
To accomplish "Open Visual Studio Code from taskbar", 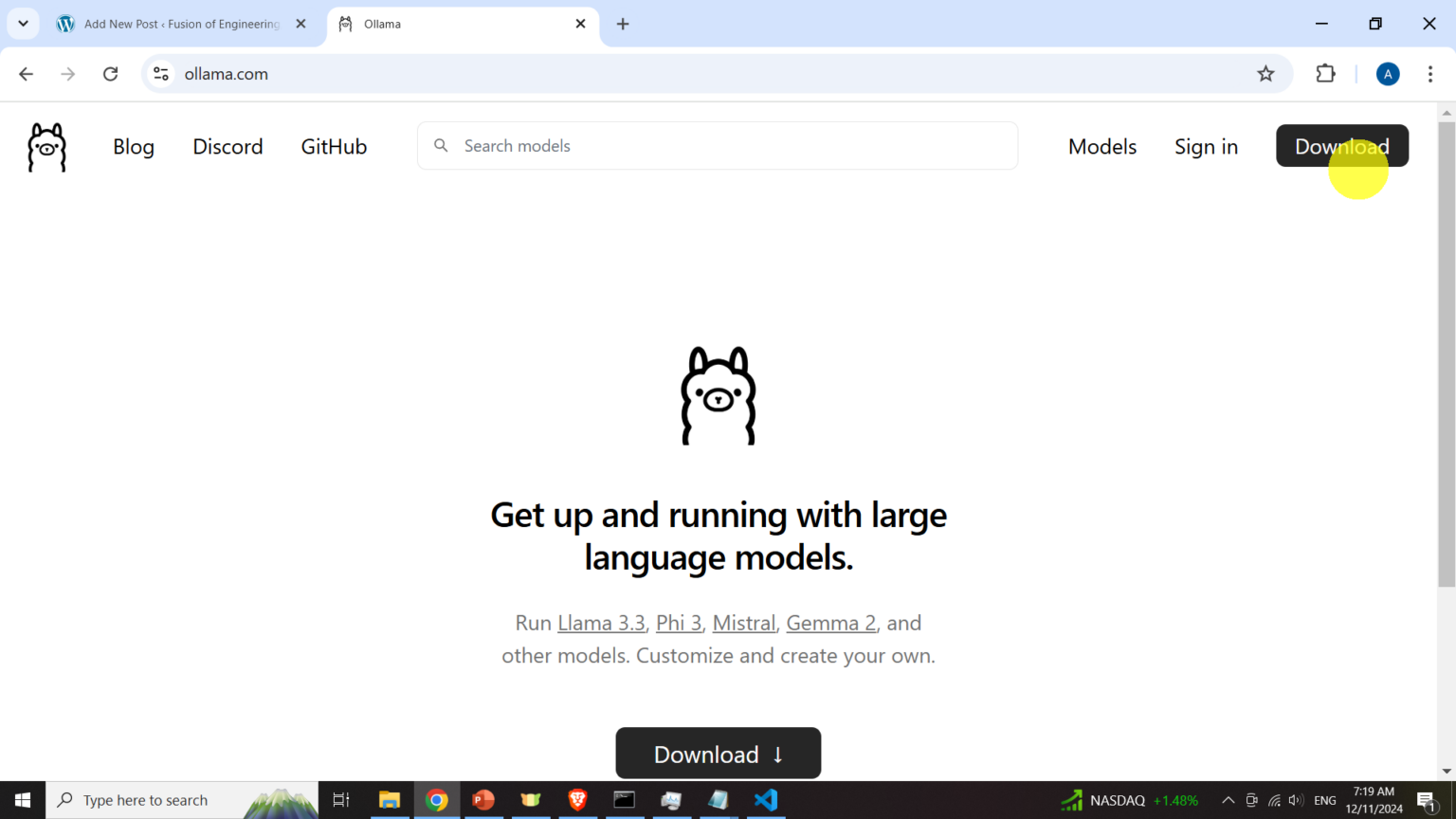I will (x=766, y=800).
